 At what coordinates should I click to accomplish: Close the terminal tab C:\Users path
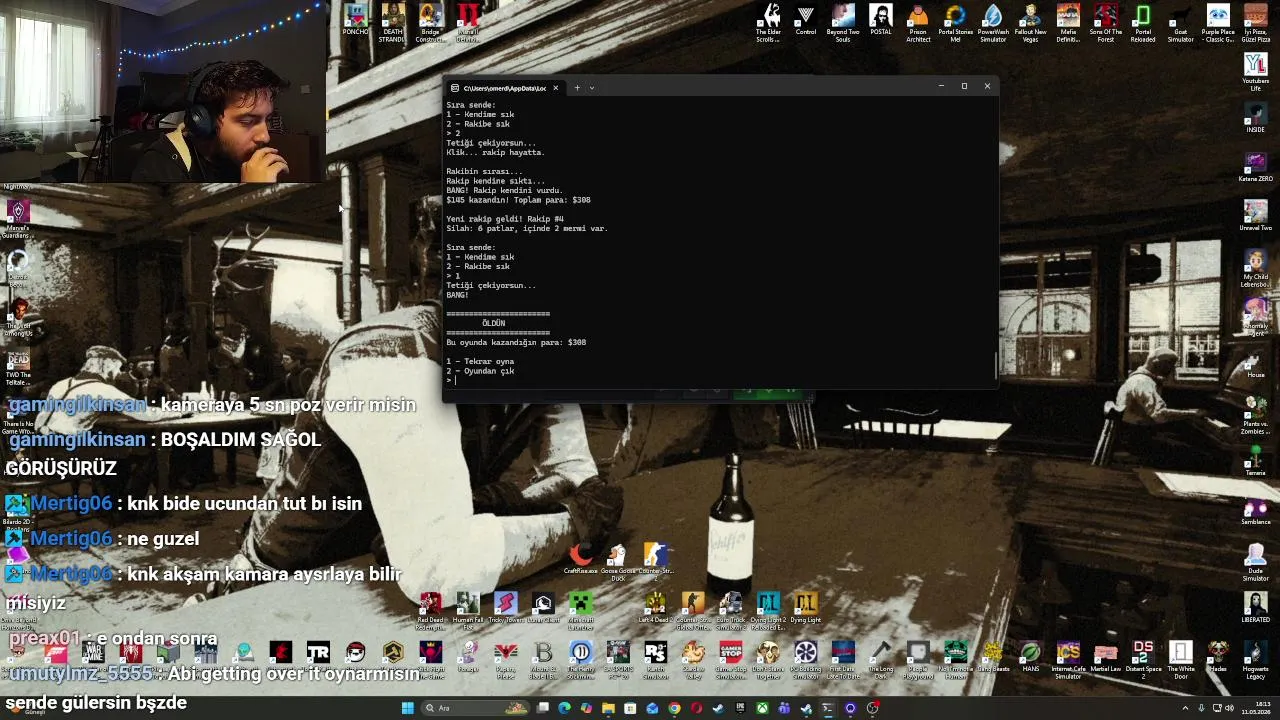pos(555,88)
